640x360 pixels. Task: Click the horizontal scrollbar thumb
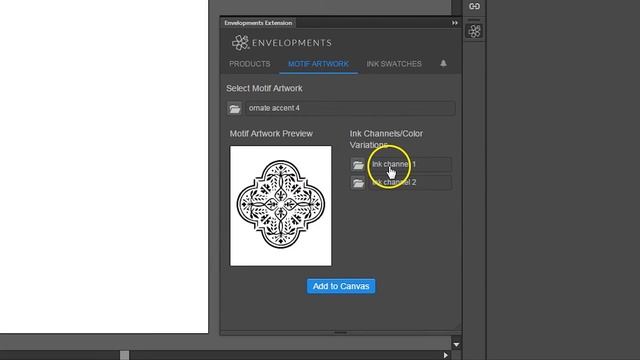tap(124, 355)
